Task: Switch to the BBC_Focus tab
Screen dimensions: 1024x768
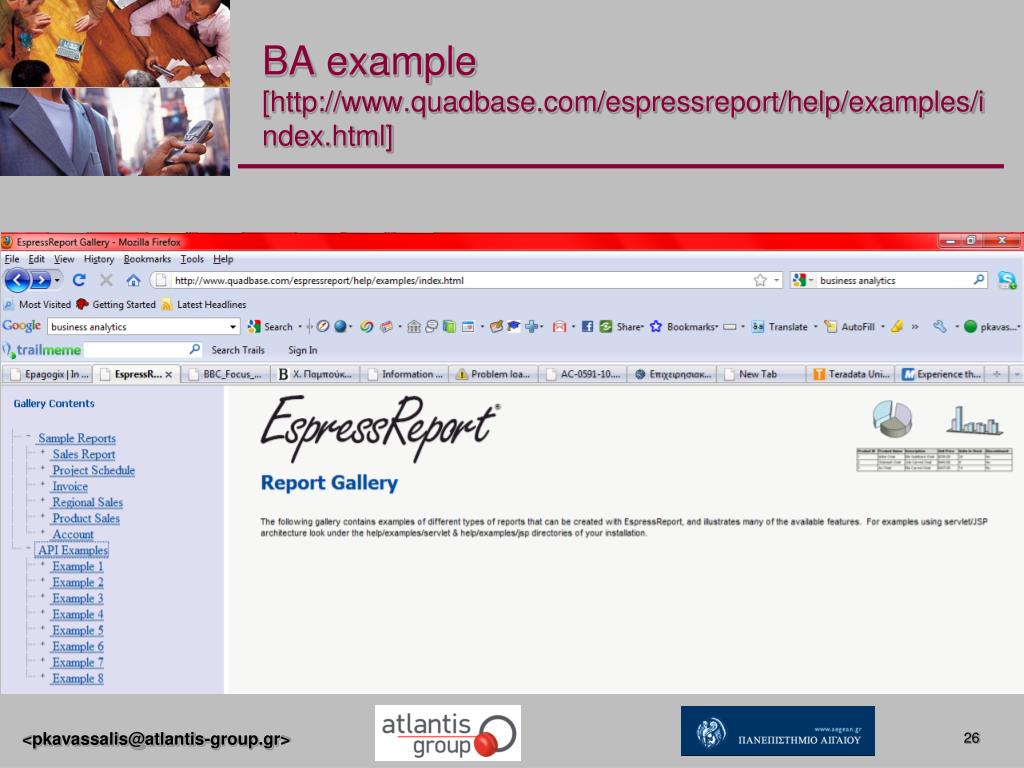Action: tap(225, 374)
